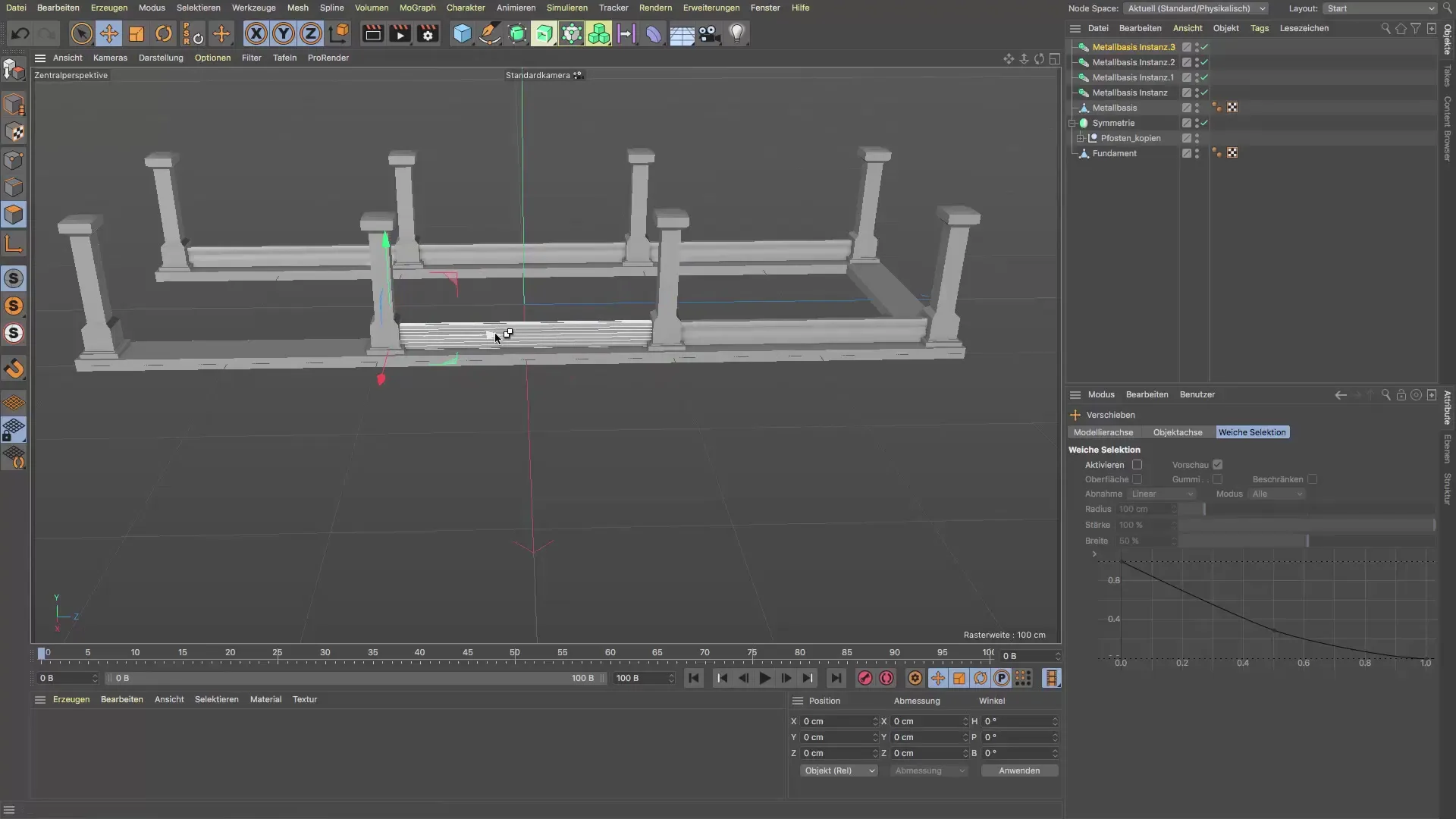Open the Tags menu in object manager
Image resolution: width=1456 pixels, height=819 pixels.
[1259, 28]
